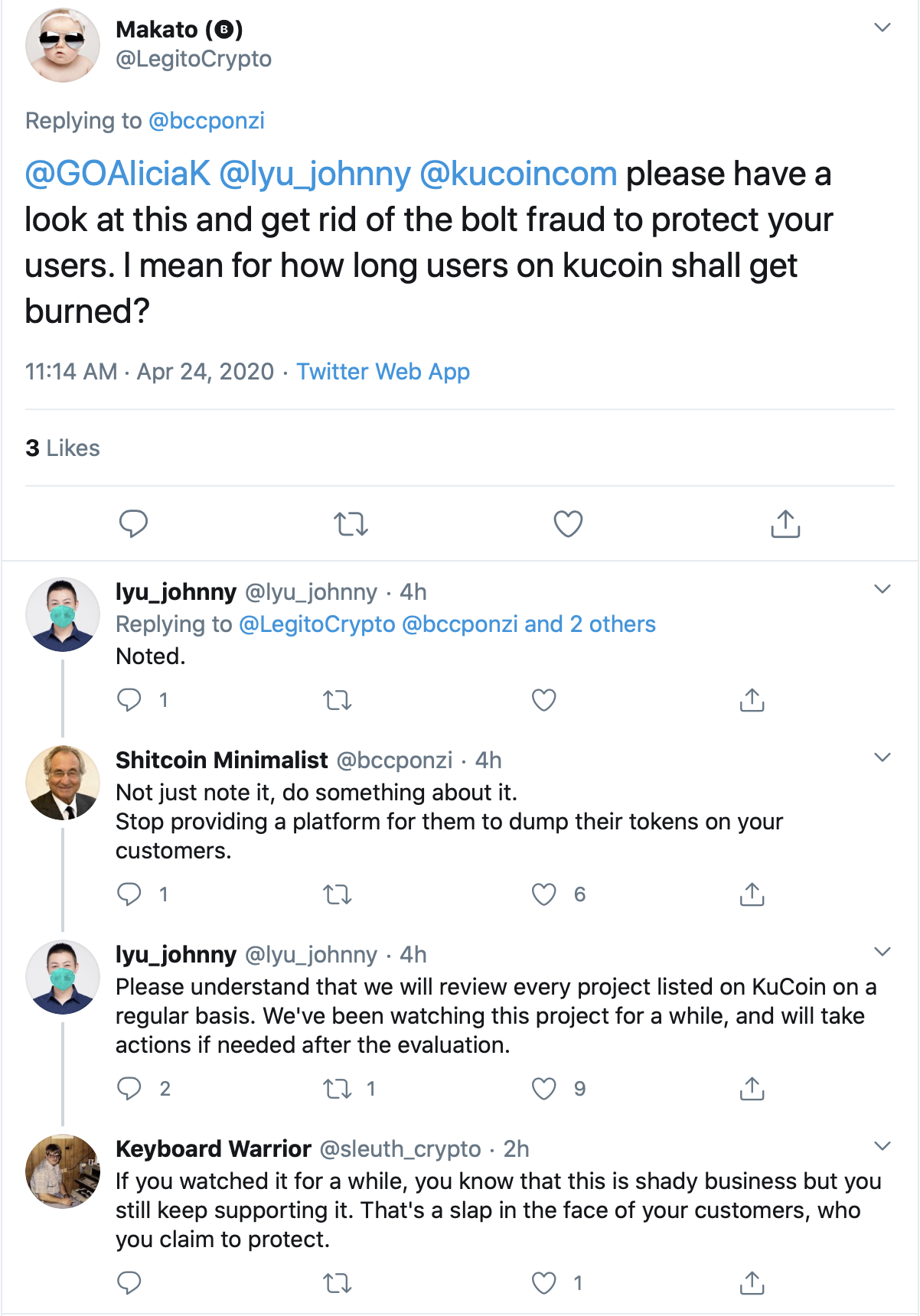Share Makato's main tweet
The width and height of the screenshot is (920, 1316).
(785, 524)
